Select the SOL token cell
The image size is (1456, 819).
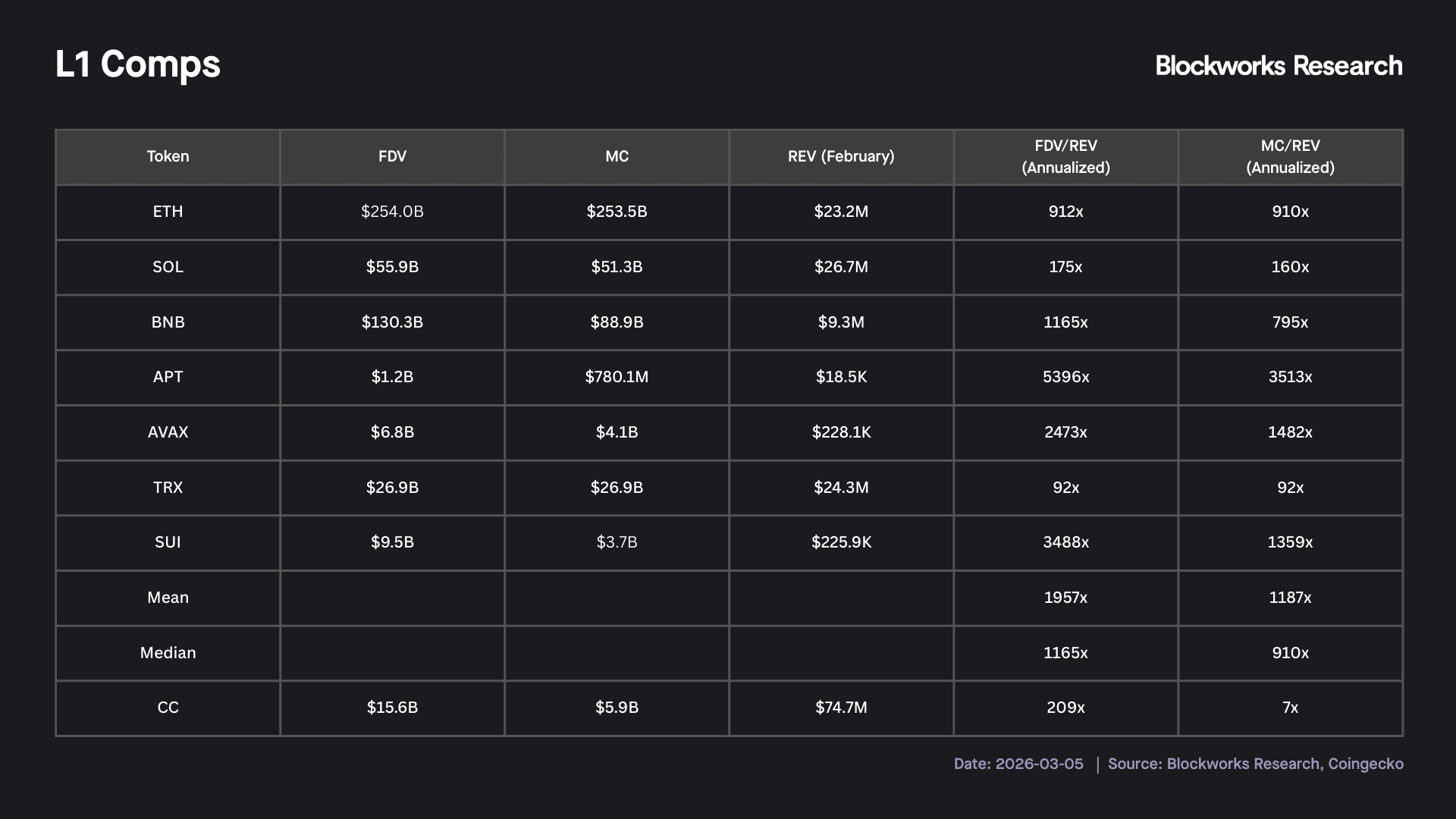coord(168,267)
